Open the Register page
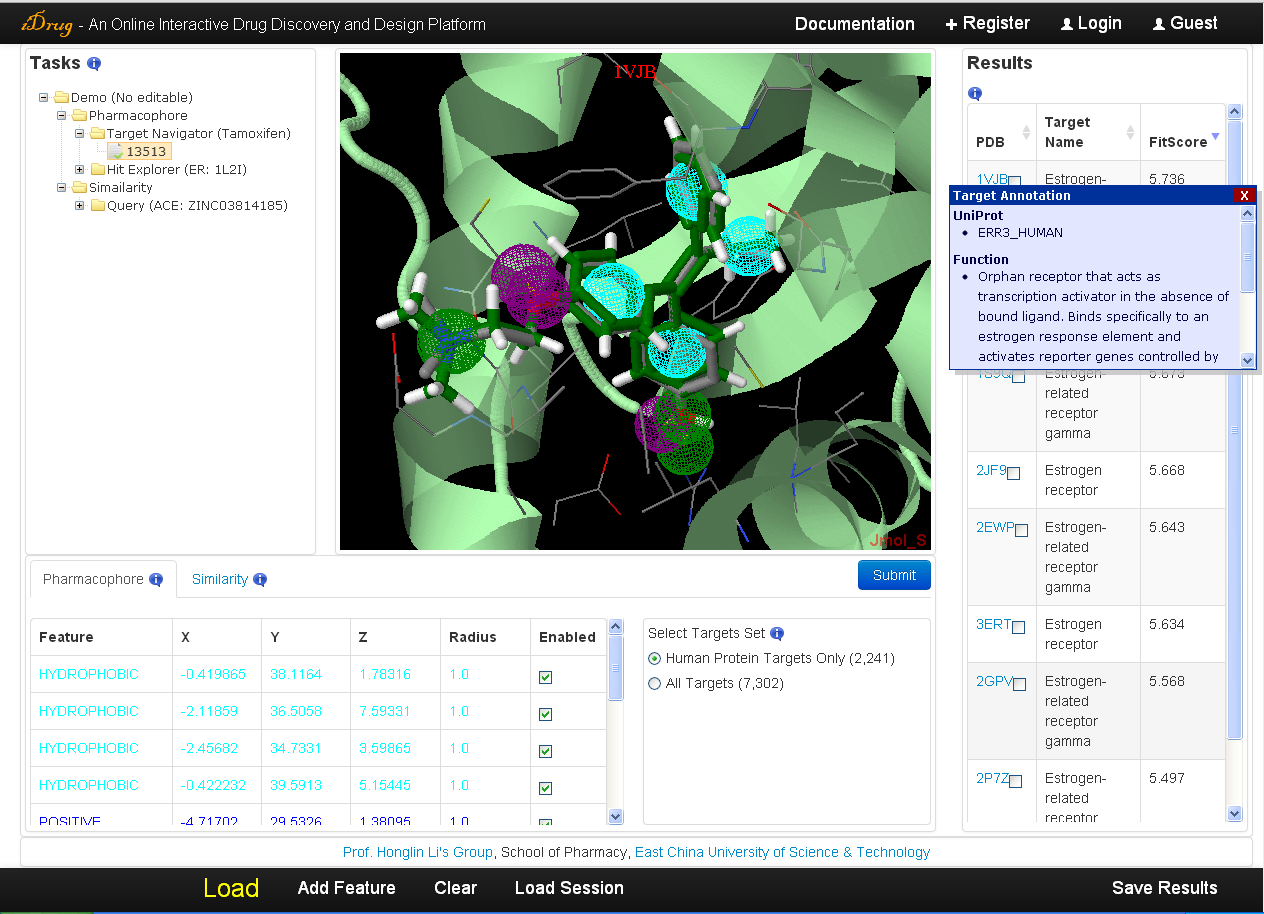 987,23
